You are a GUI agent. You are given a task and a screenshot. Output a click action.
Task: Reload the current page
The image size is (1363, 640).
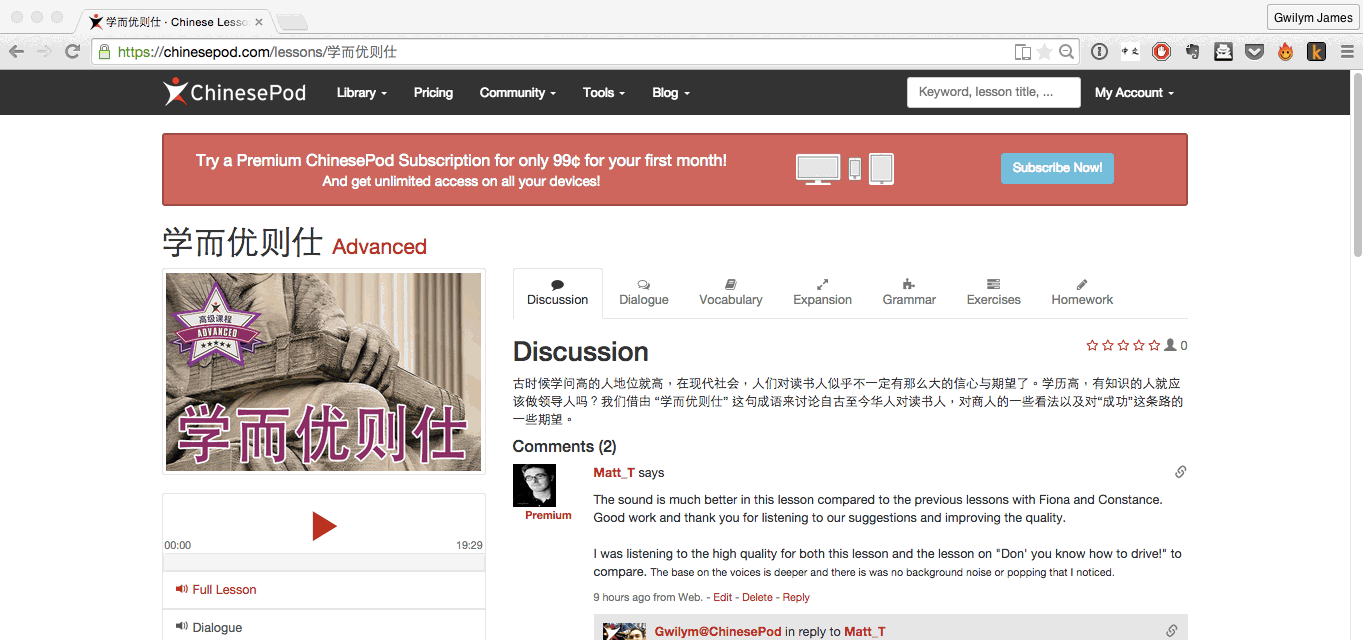point(71,51)
